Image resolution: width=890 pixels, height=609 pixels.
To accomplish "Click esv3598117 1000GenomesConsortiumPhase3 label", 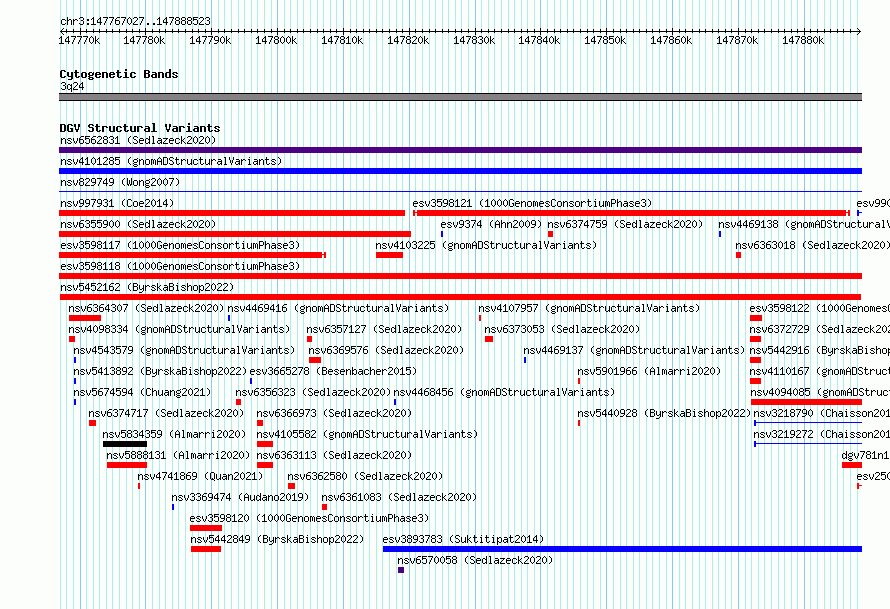I will point(180,245).
